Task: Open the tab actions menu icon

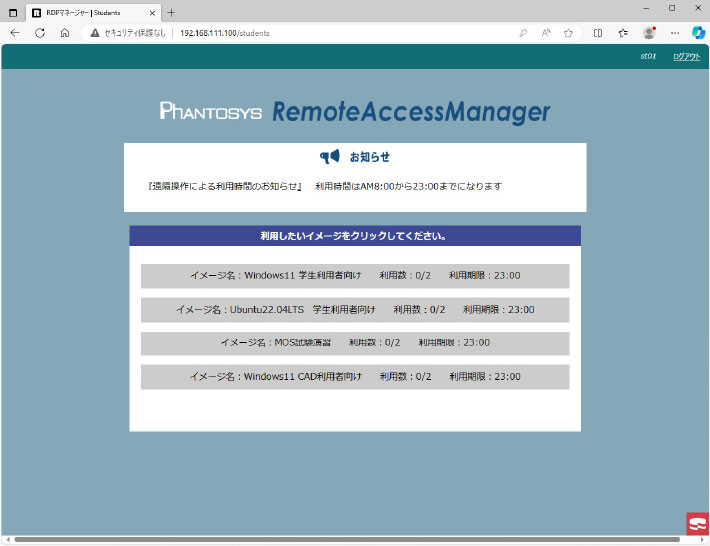Action: pyautogui.click(x=13, y=13)
